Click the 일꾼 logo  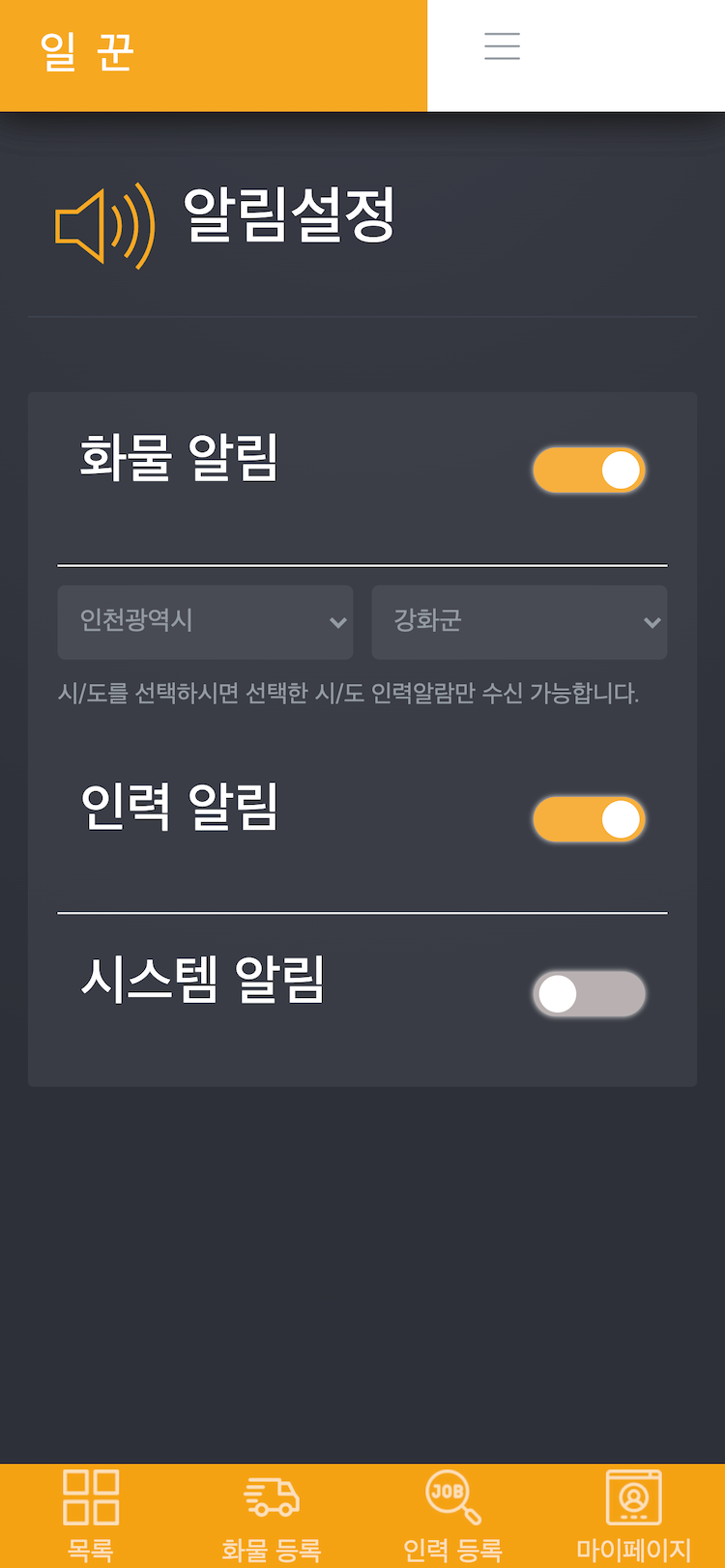pos(87,52)
